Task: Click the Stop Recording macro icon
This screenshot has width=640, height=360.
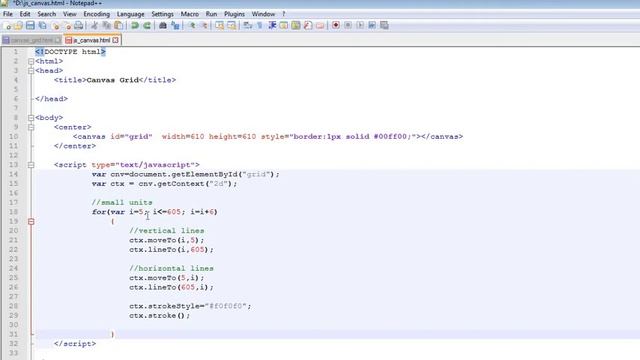Action: 348,26
